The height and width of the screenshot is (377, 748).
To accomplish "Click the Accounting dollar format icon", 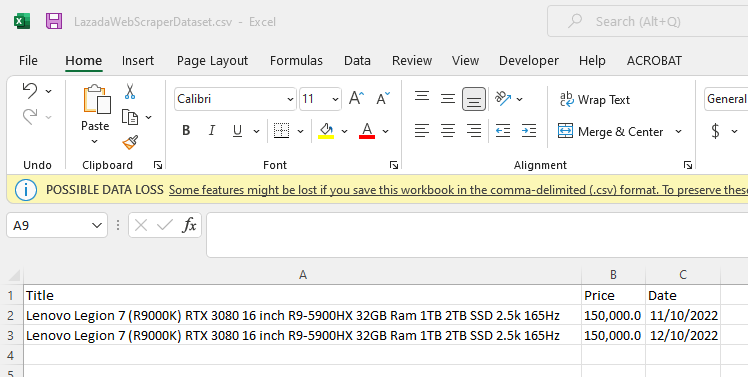I will 716,131.
